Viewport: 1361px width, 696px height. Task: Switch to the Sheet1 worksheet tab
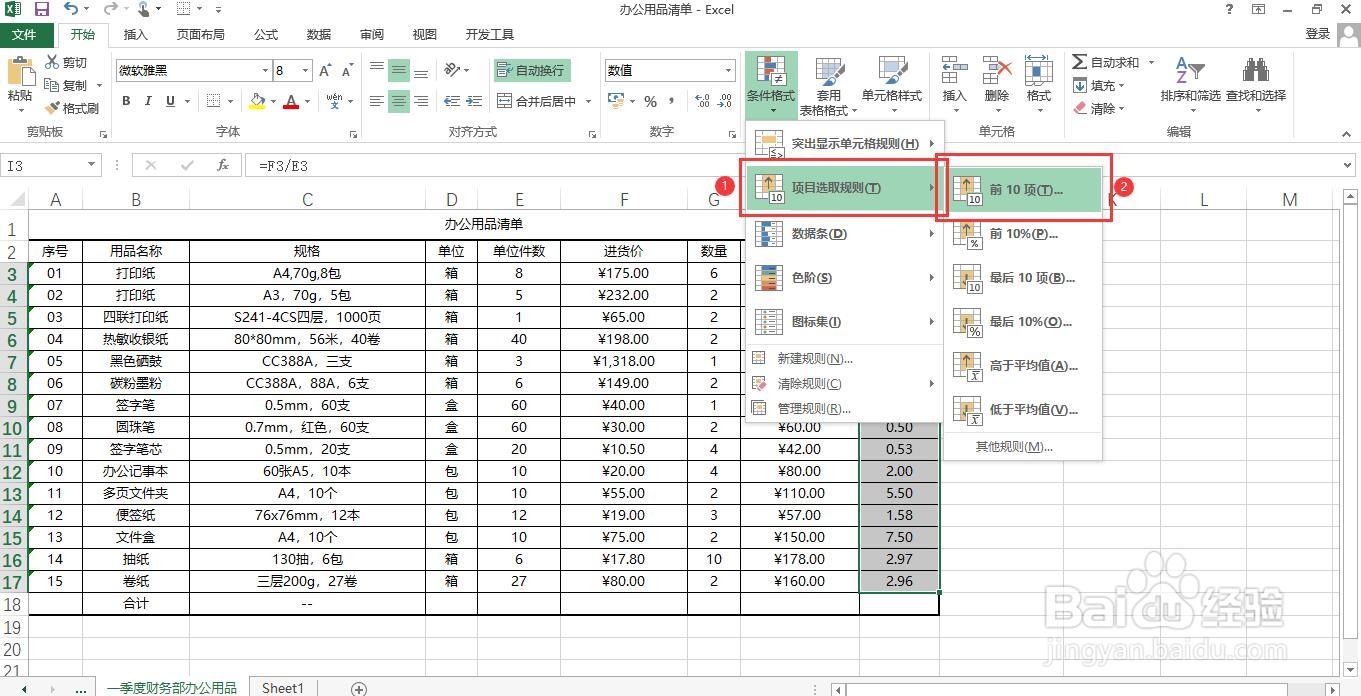click(x=281, y=687)
